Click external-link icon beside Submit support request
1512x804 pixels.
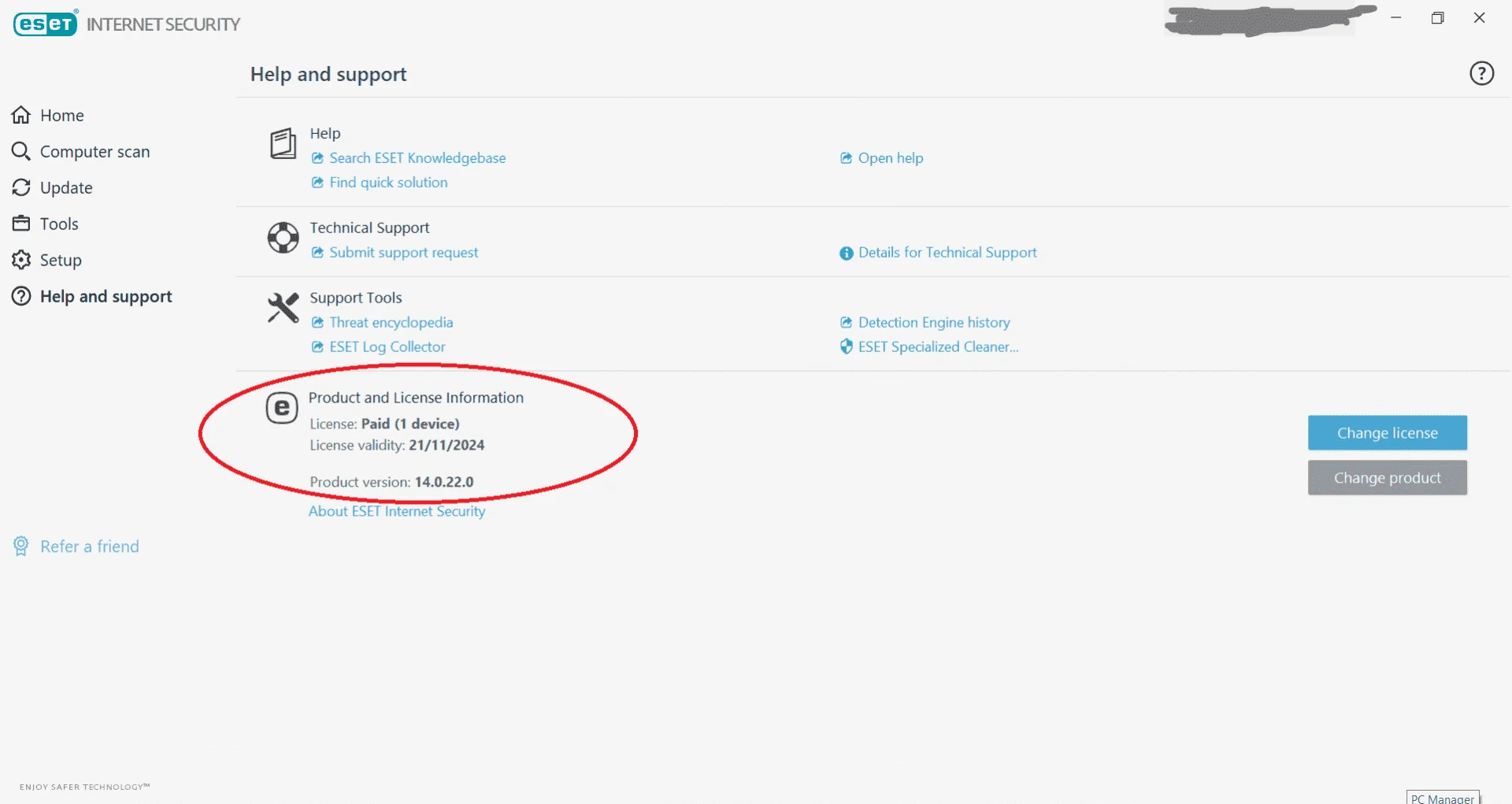click(317, 253)
